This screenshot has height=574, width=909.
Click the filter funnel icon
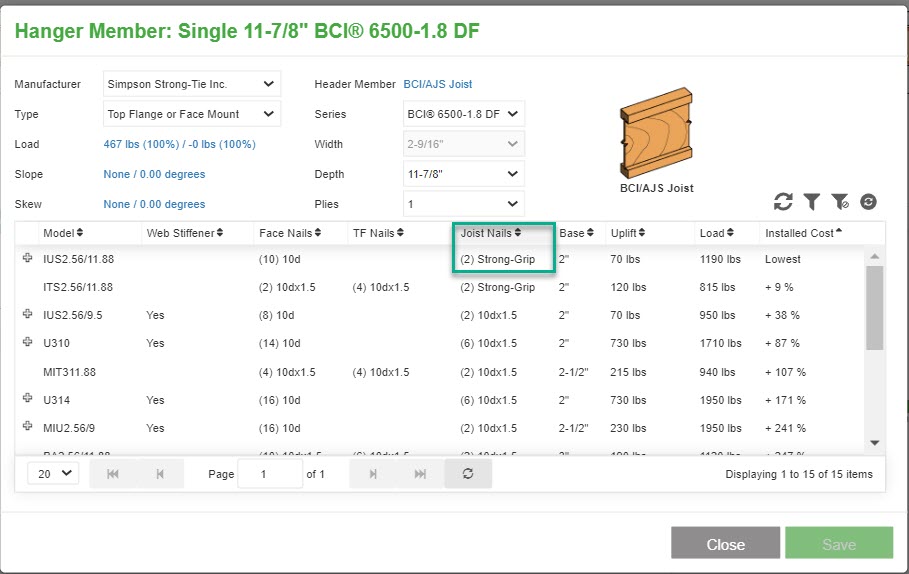(x=812, y=202)
